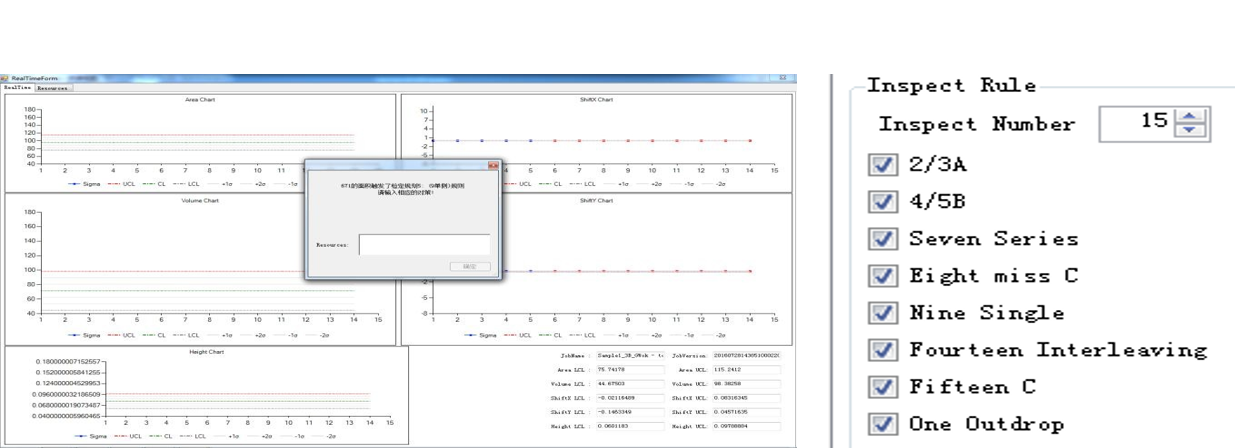Increase the Inspect Number value
Screen dimensions: 1235x448
click(x=1189, y=117)
